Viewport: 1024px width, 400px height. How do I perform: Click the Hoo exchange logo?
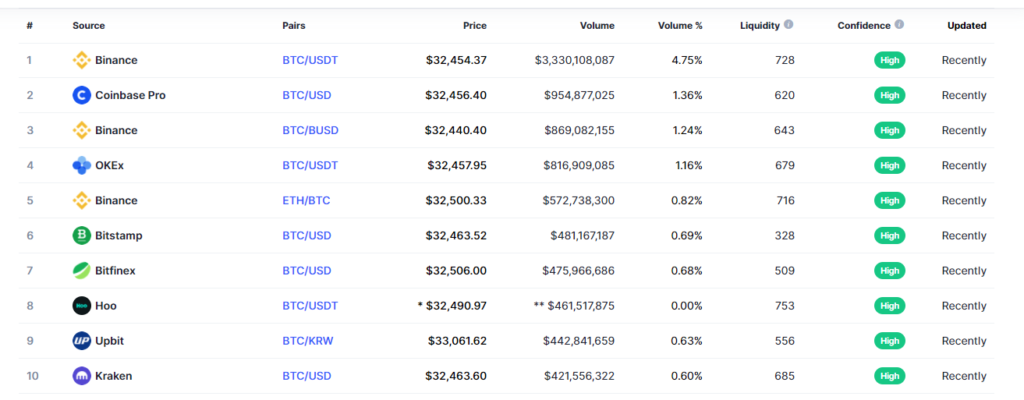82,306
